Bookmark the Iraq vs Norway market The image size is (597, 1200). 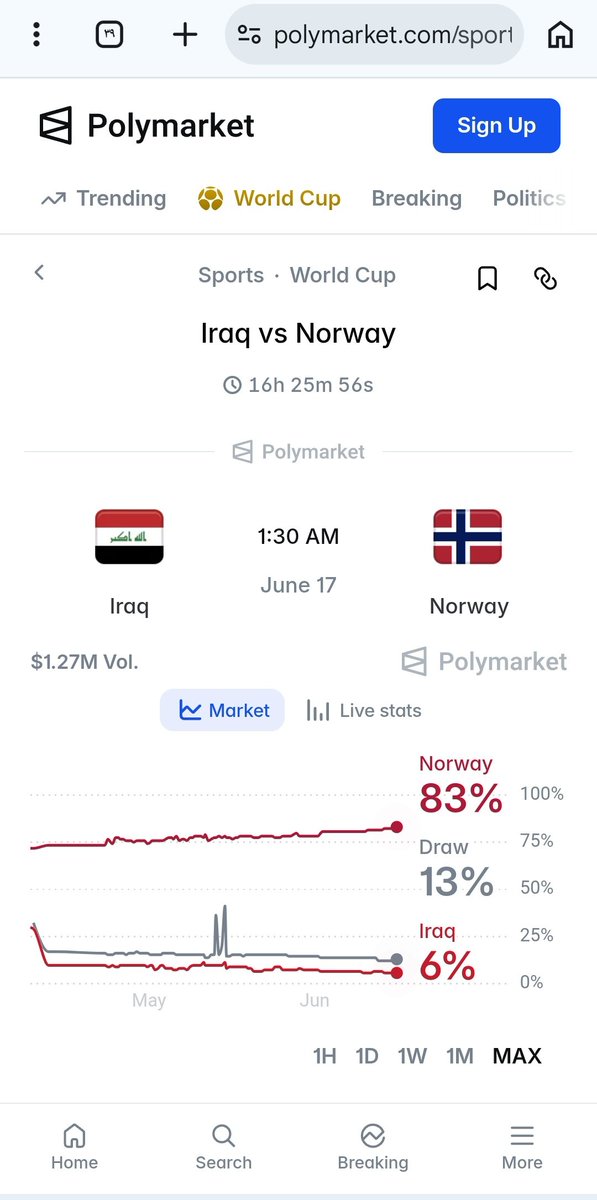point(487,278)
